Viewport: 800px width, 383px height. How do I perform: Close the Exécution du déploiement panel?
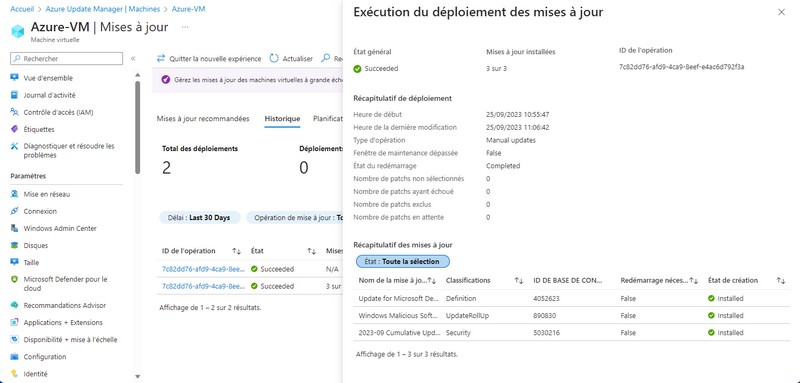point(781,12)
